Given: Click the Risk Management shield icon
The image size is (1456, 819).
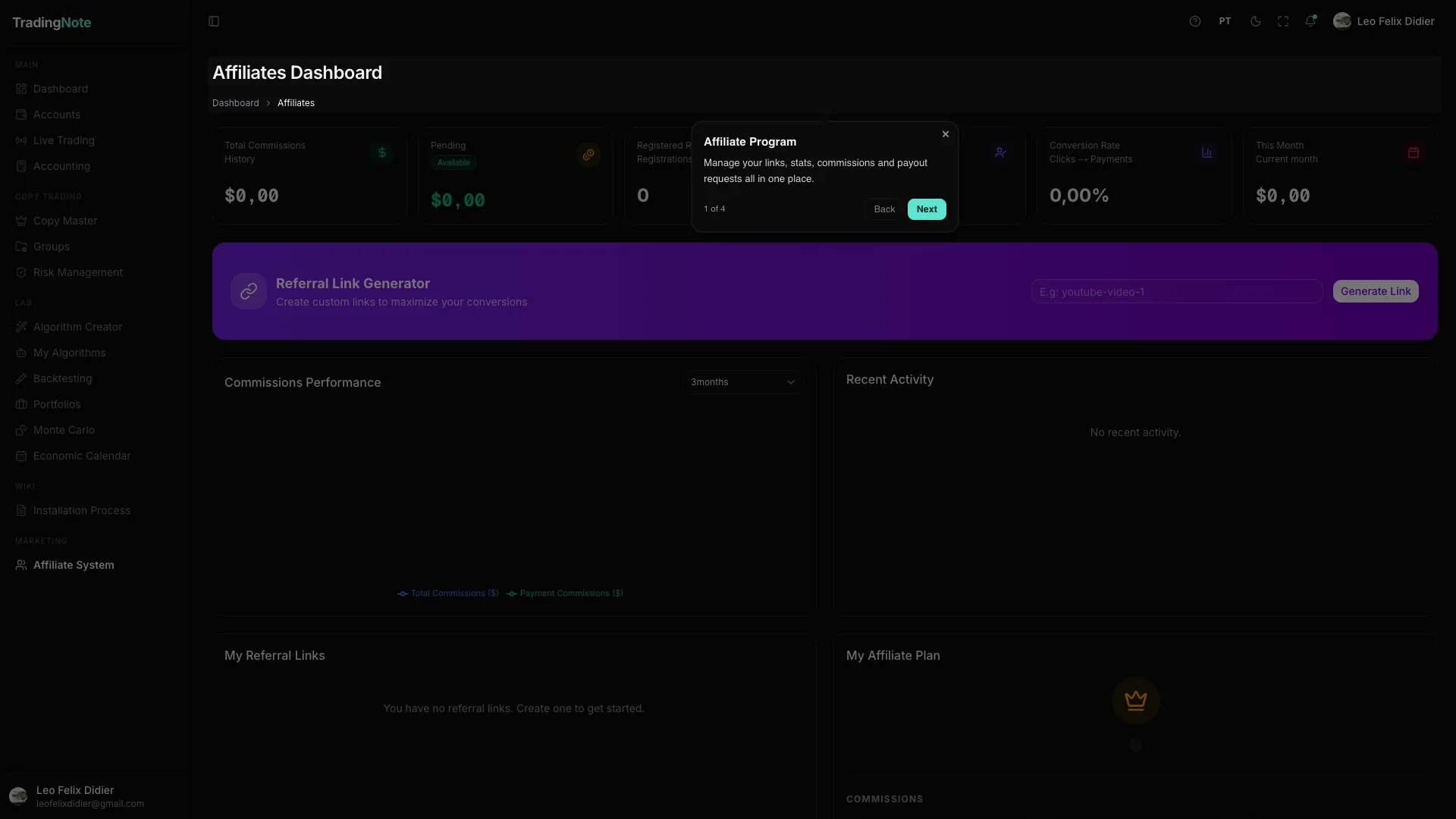Looking at the screenshot, I should pos(21,272).
